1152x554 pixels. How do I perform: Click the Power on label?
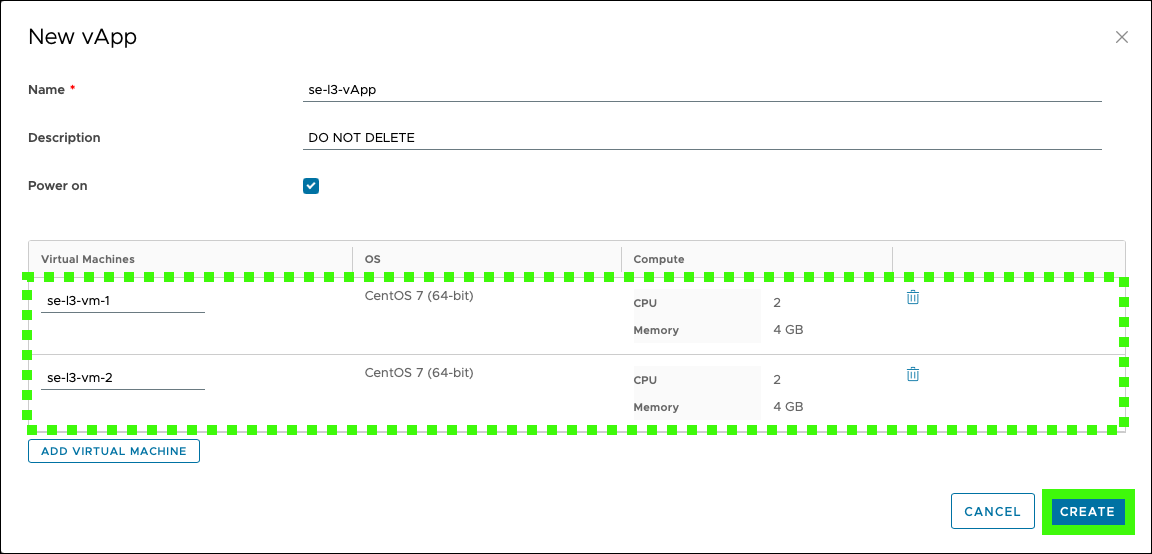(x=57, y=186)
